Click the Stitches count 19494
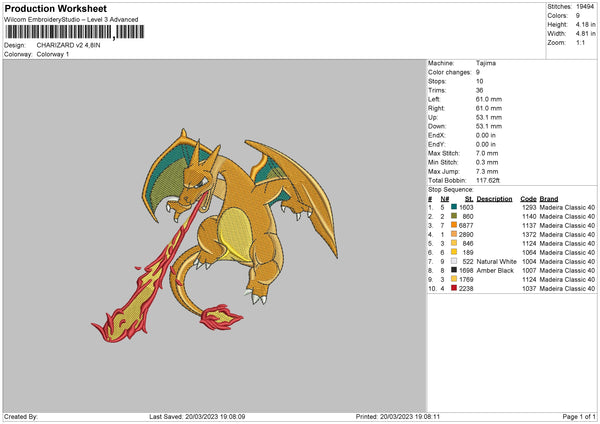The image size is (600, 424). [585, 7]
